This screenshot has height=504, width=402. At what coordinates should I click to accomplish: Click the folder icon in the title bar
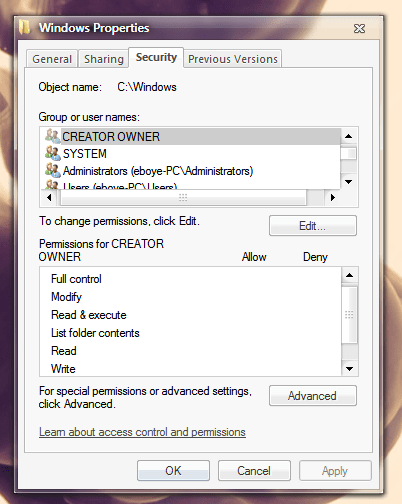pos(25,27)
